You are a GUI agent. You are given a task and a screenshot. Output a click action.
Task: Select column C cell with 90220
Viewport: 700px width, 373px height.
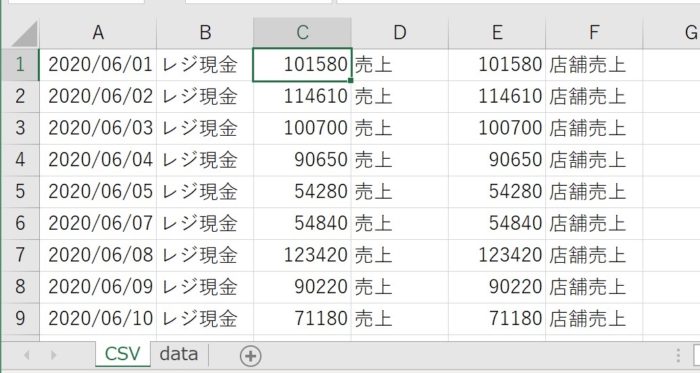[x=302, y=286]
